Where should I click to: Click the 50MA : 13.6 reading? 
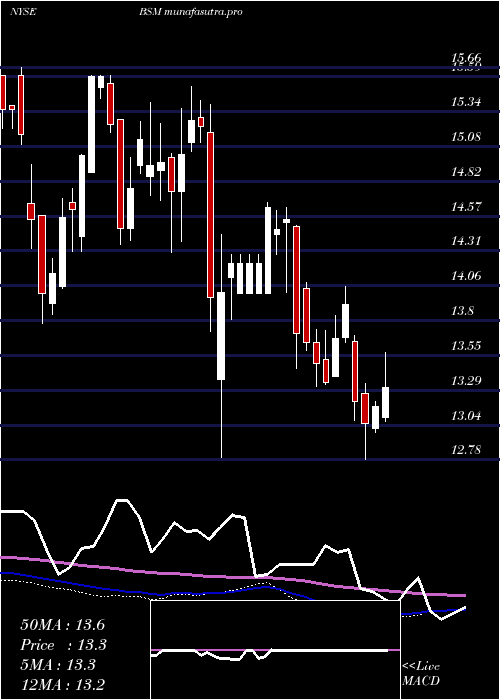point(62,625)
